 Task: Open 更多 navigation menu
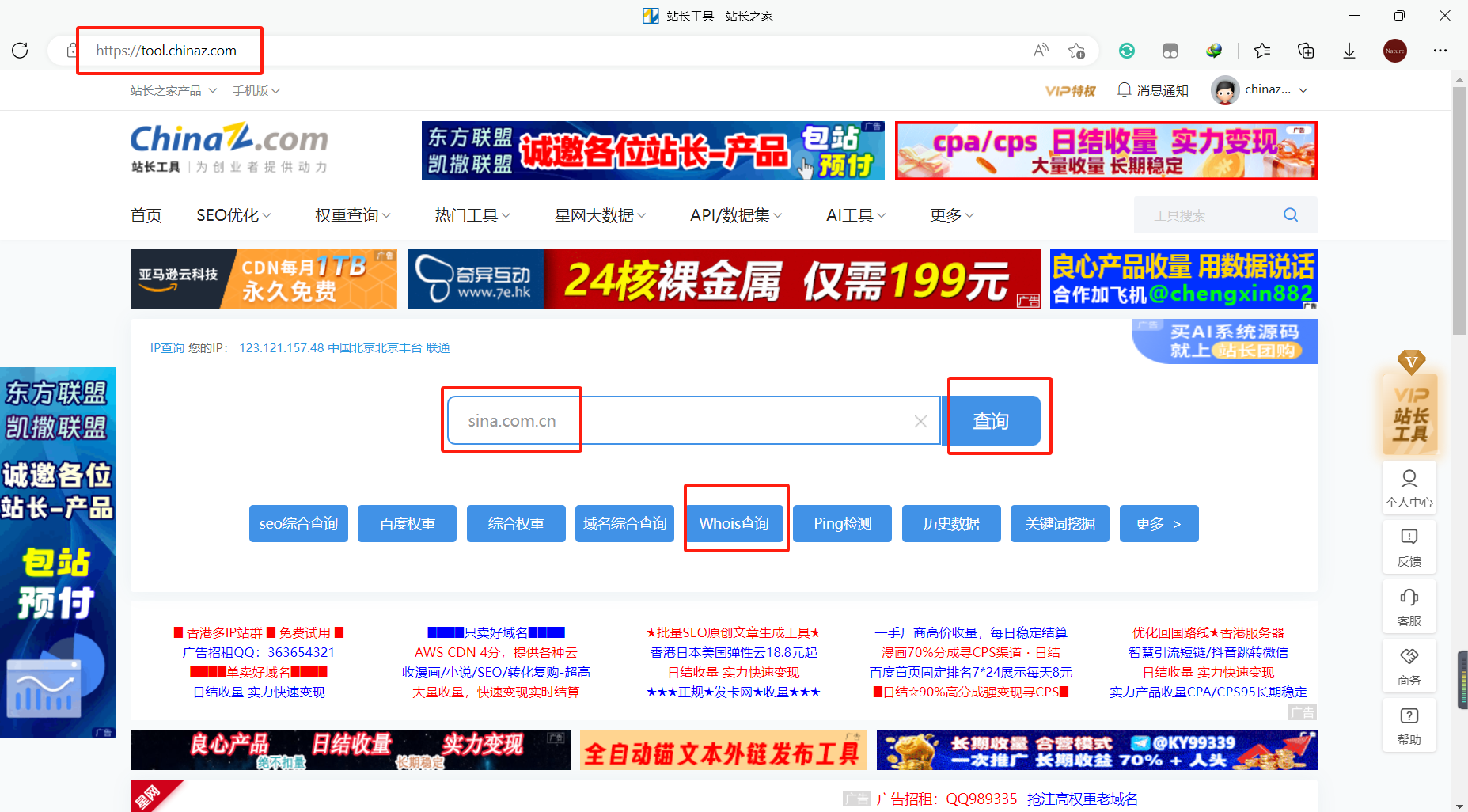coord(952,215)
